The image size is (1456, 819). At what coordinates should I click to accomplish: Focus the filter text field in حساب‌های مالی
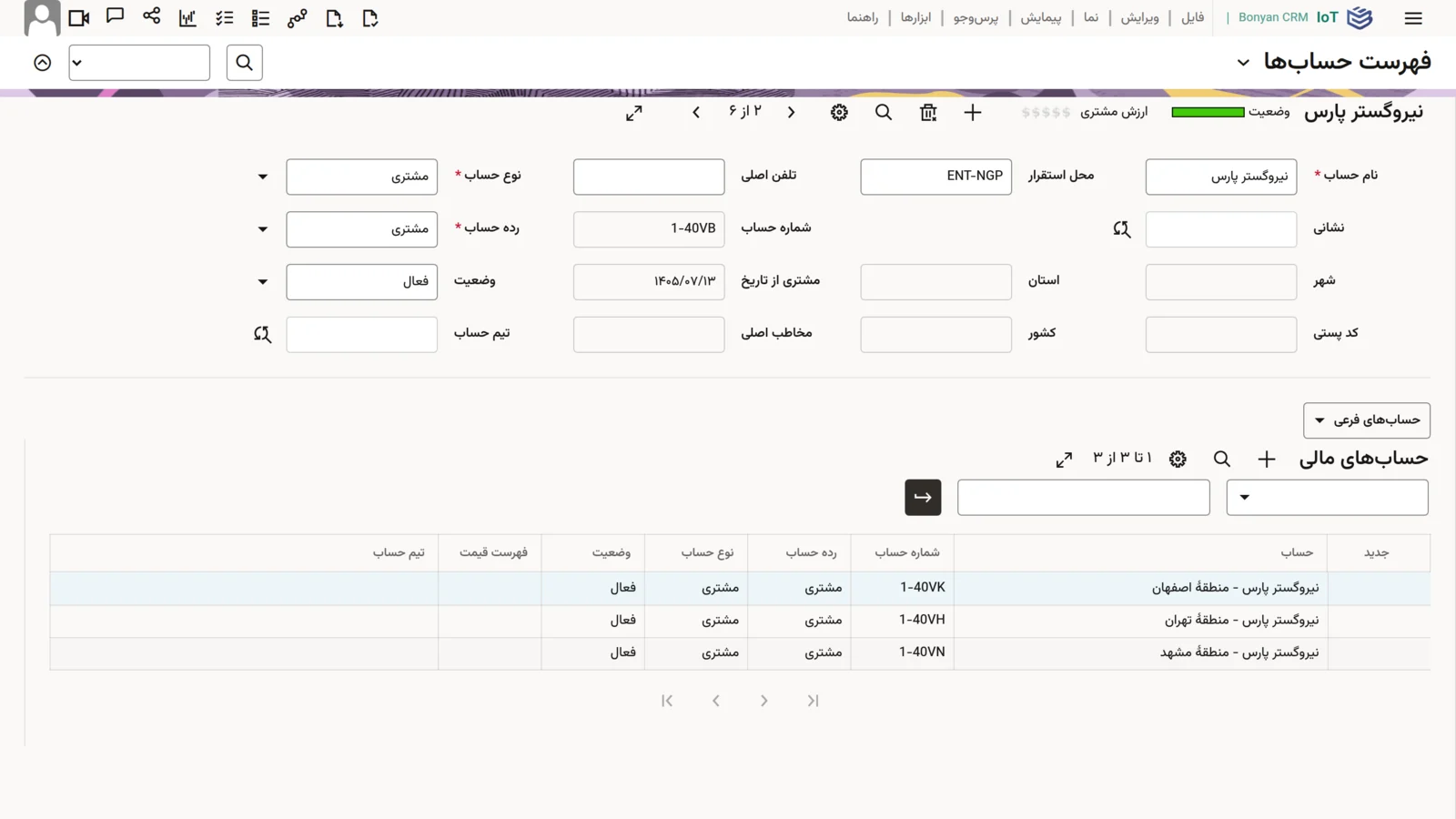(1083, 498)
